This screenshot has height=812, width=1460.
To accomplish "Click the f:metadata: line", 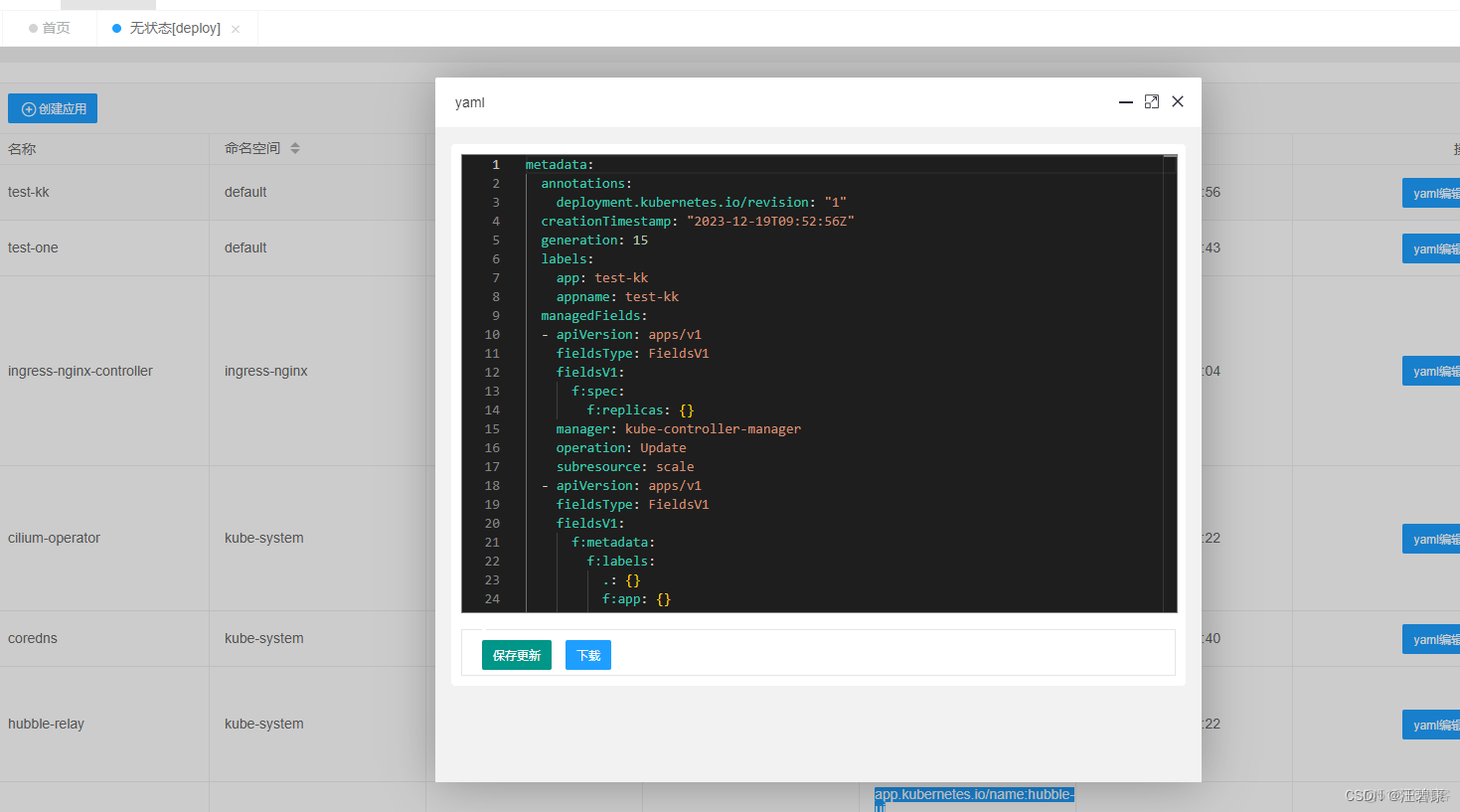I will [x=613, y=542].
